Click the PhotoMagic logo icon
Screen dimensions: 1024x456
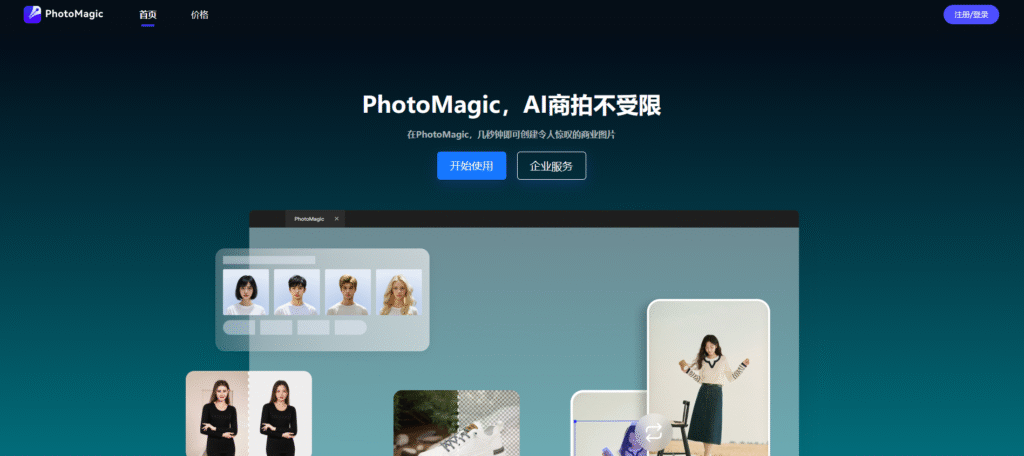point(32,14)
